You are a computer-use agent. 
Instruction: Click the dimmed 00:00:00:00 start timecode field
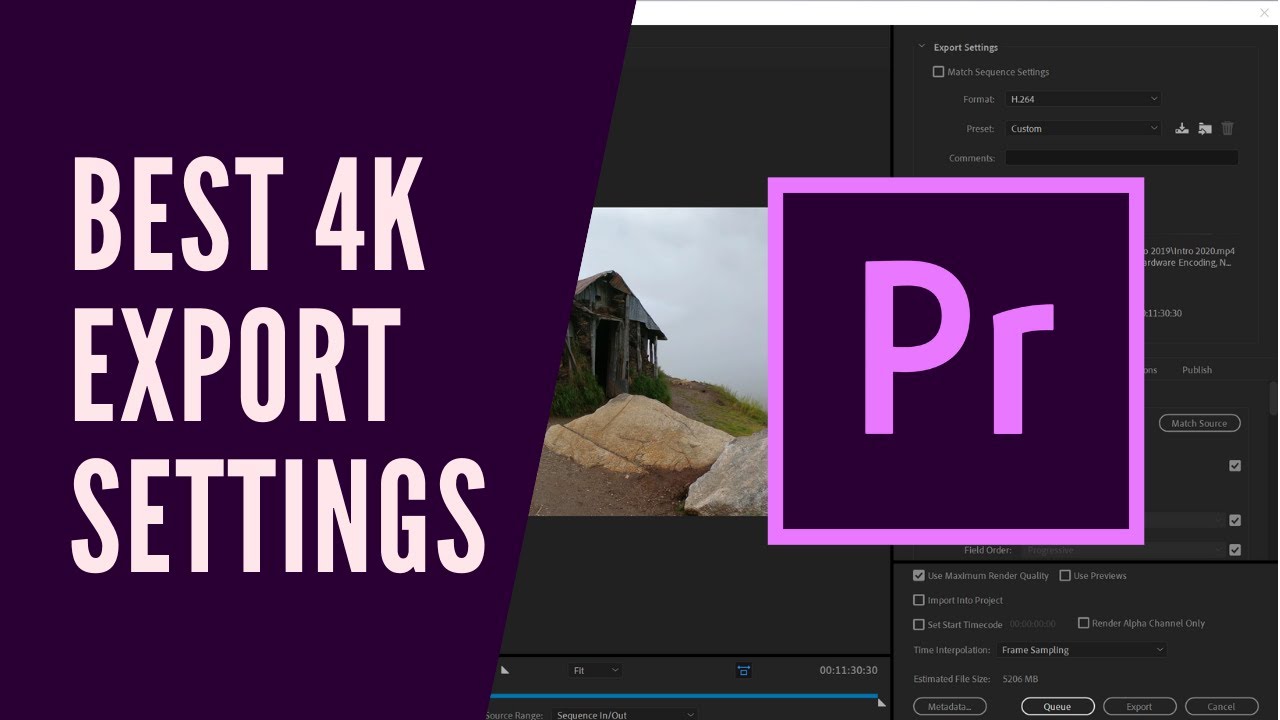click(x=1032, y=625)
